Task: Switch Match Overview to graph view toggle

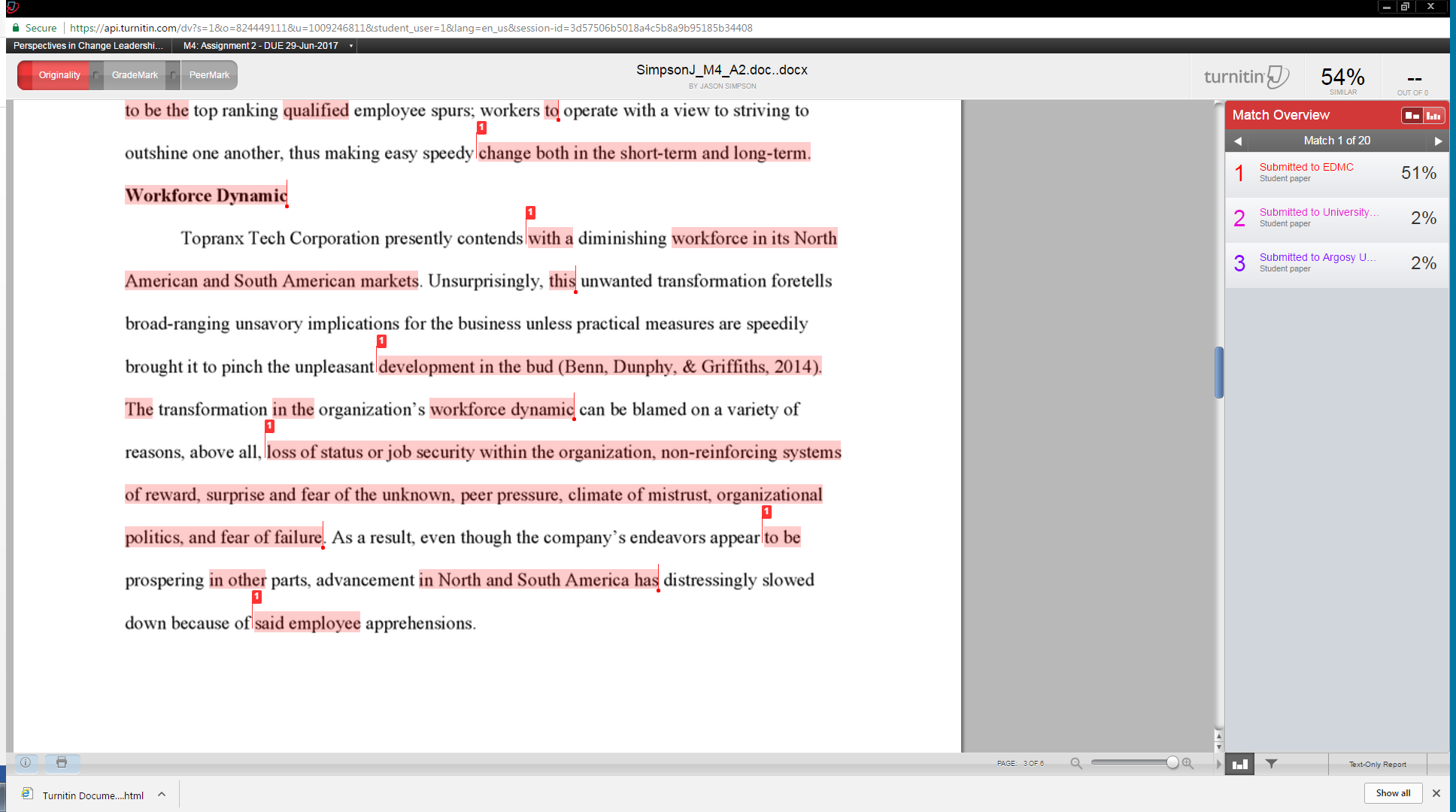Action: point(1435,115)
